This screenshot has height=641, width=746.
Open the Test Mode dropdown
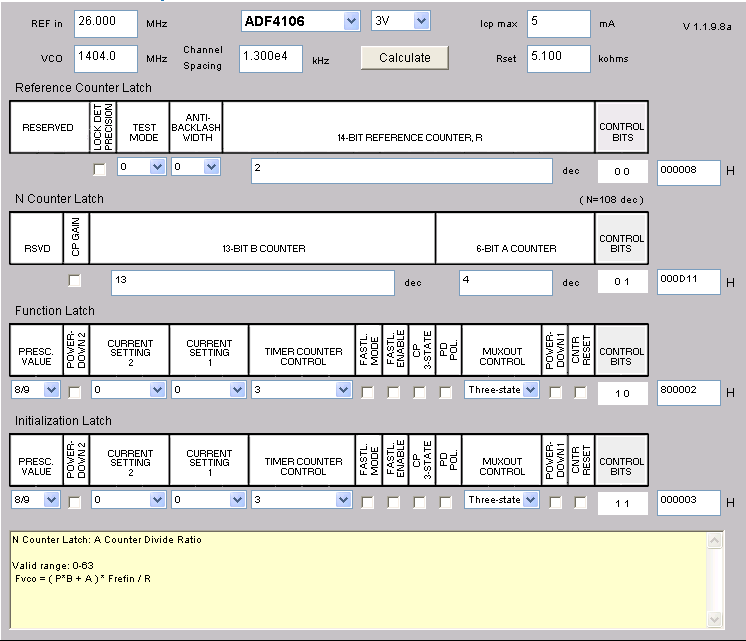coord(142,167)
